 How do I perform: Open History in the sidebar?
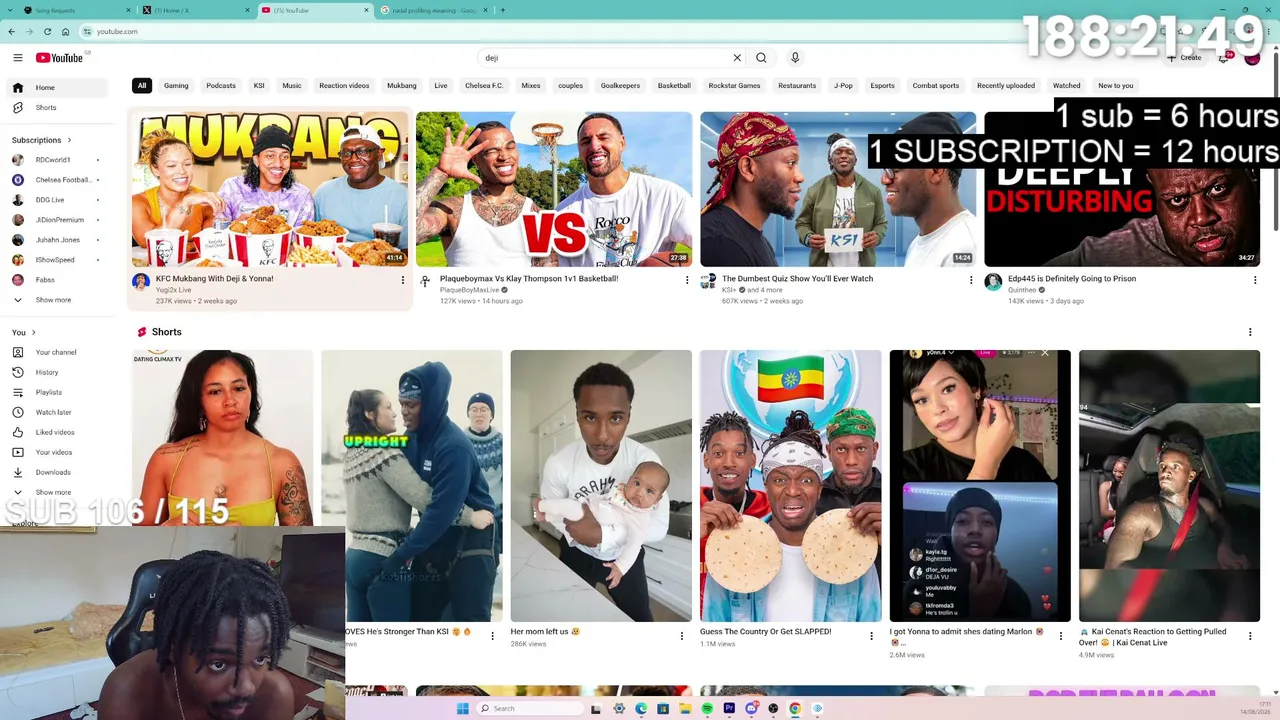(57, 372)
